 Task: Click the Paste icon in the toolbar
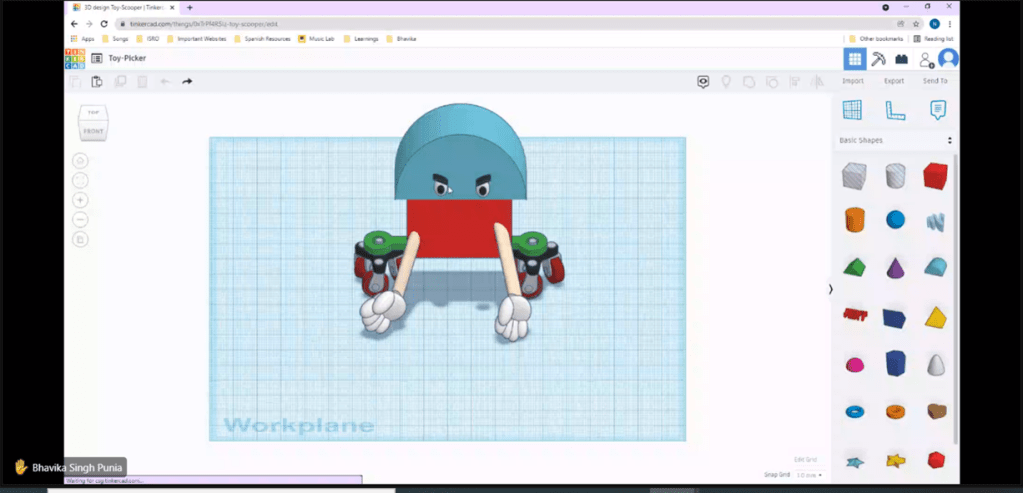click(97, 82)
